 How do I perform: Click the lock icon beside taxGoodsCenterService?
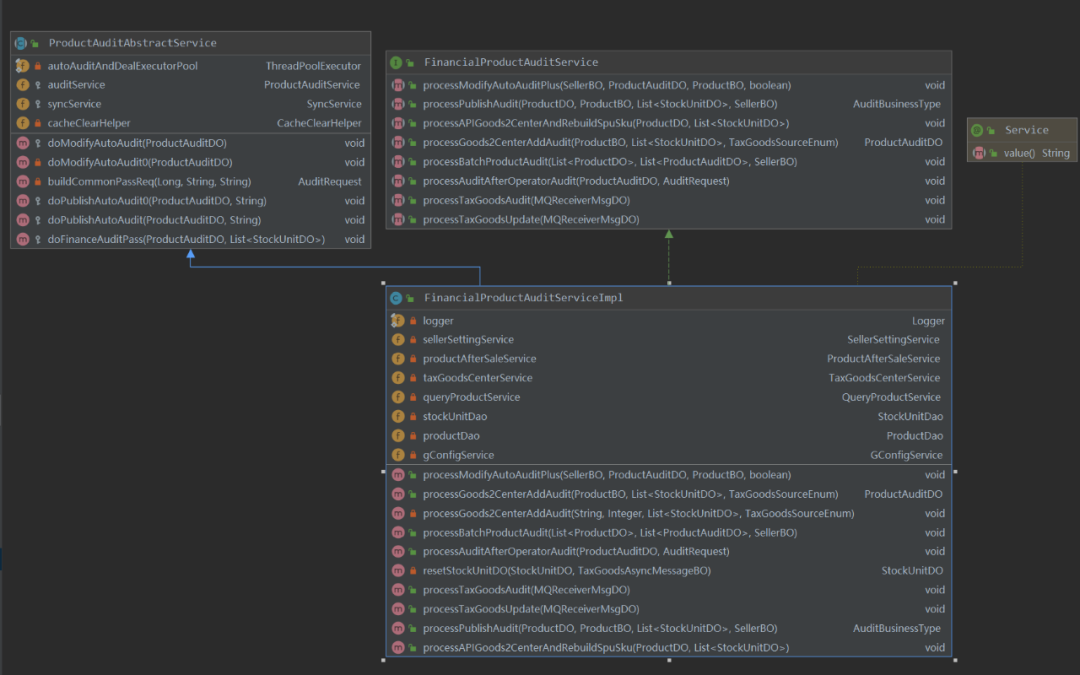[413, 378]
